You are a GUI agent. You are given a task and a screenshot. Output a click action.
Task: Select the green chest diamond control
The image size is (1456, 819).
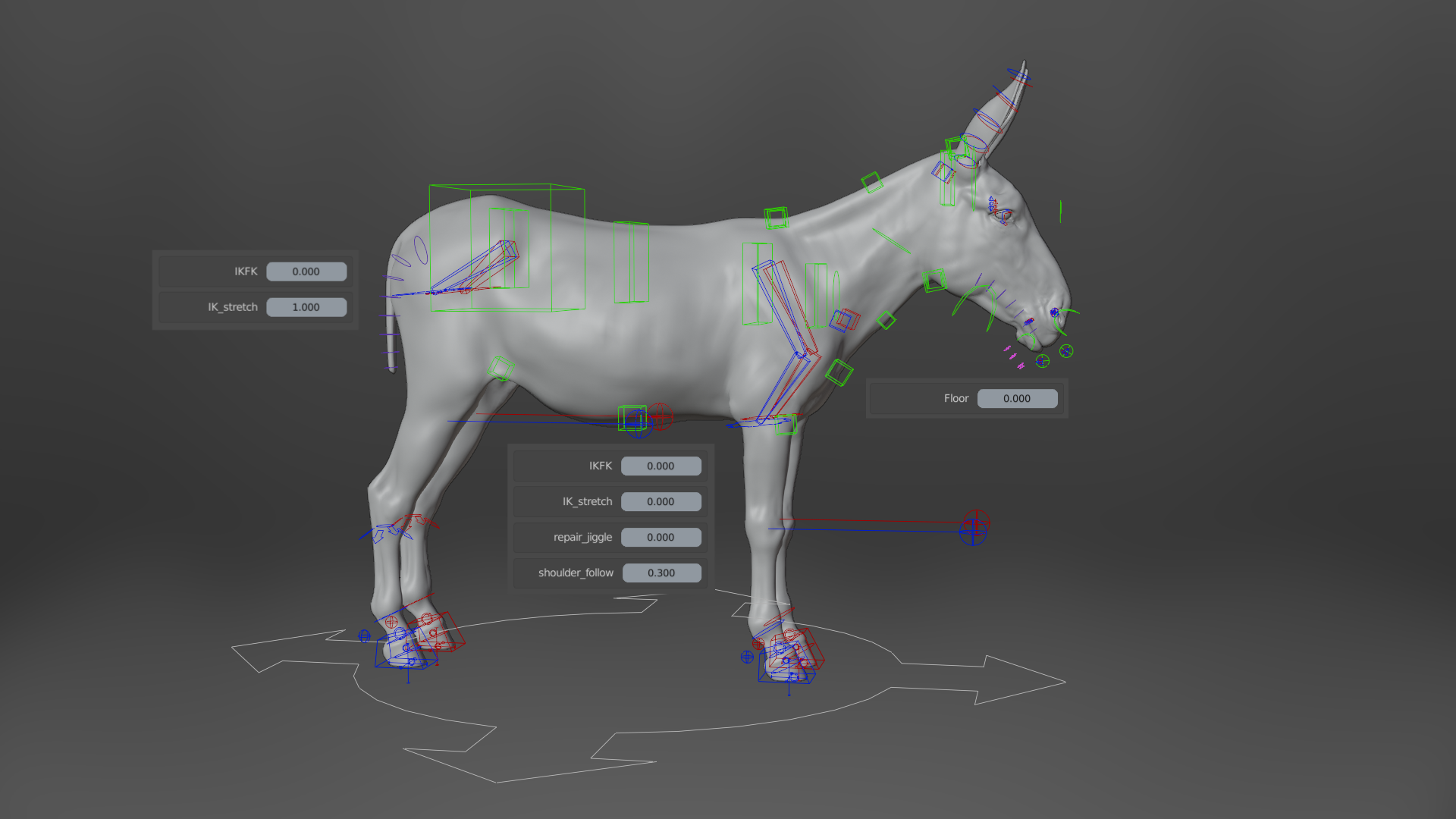tap(839, 372)
